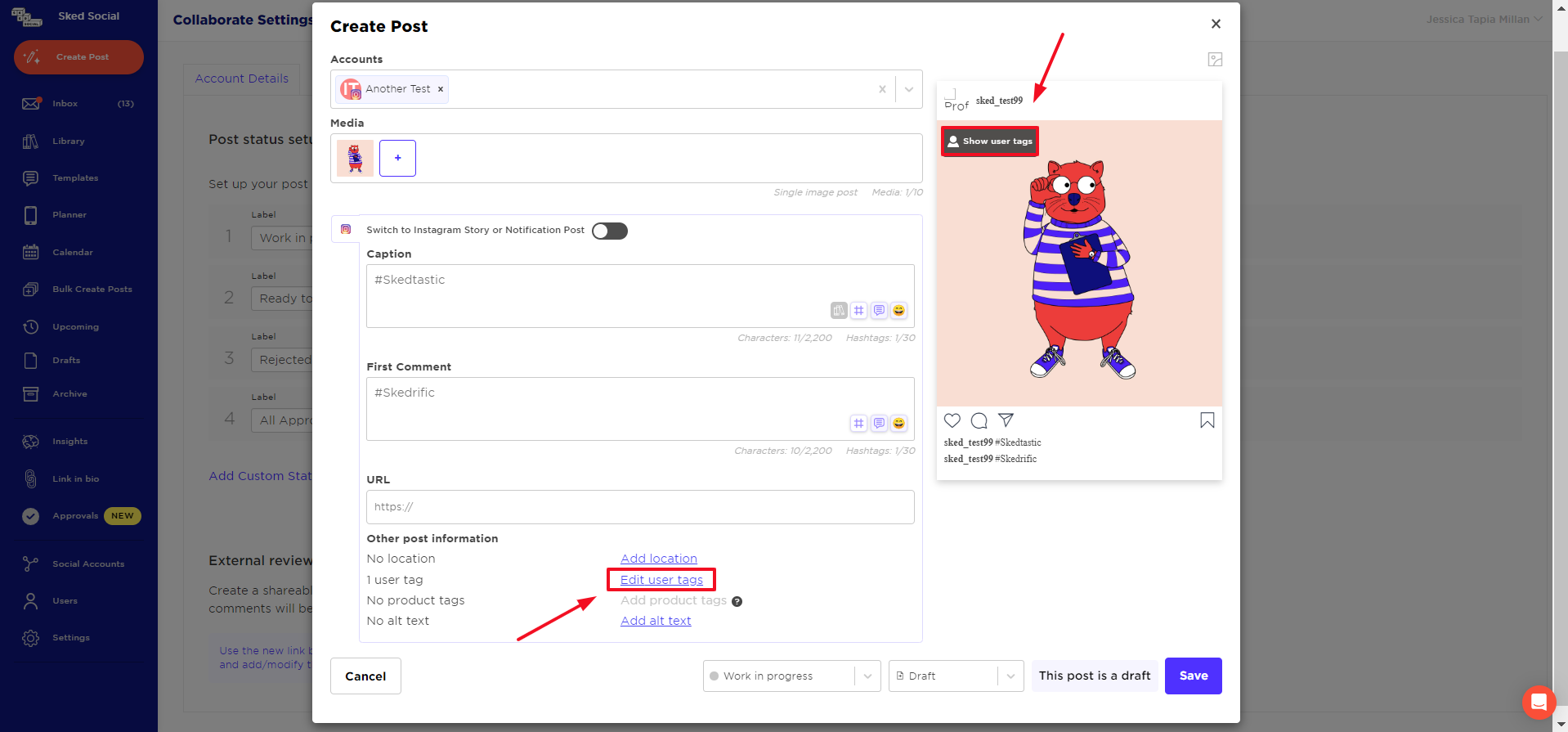Click the This post is a draft label

click(1094, 676)
